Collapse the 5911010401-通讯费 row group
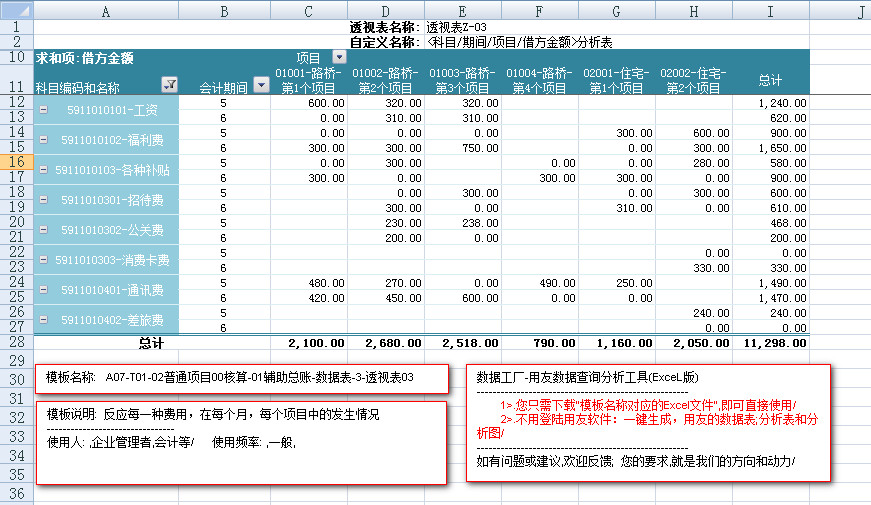 coord(43,290)
